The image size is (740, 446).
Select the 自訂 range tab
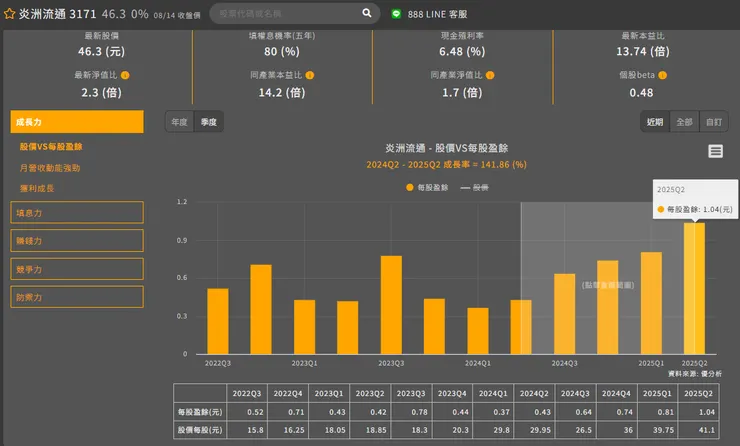(714, 122)
